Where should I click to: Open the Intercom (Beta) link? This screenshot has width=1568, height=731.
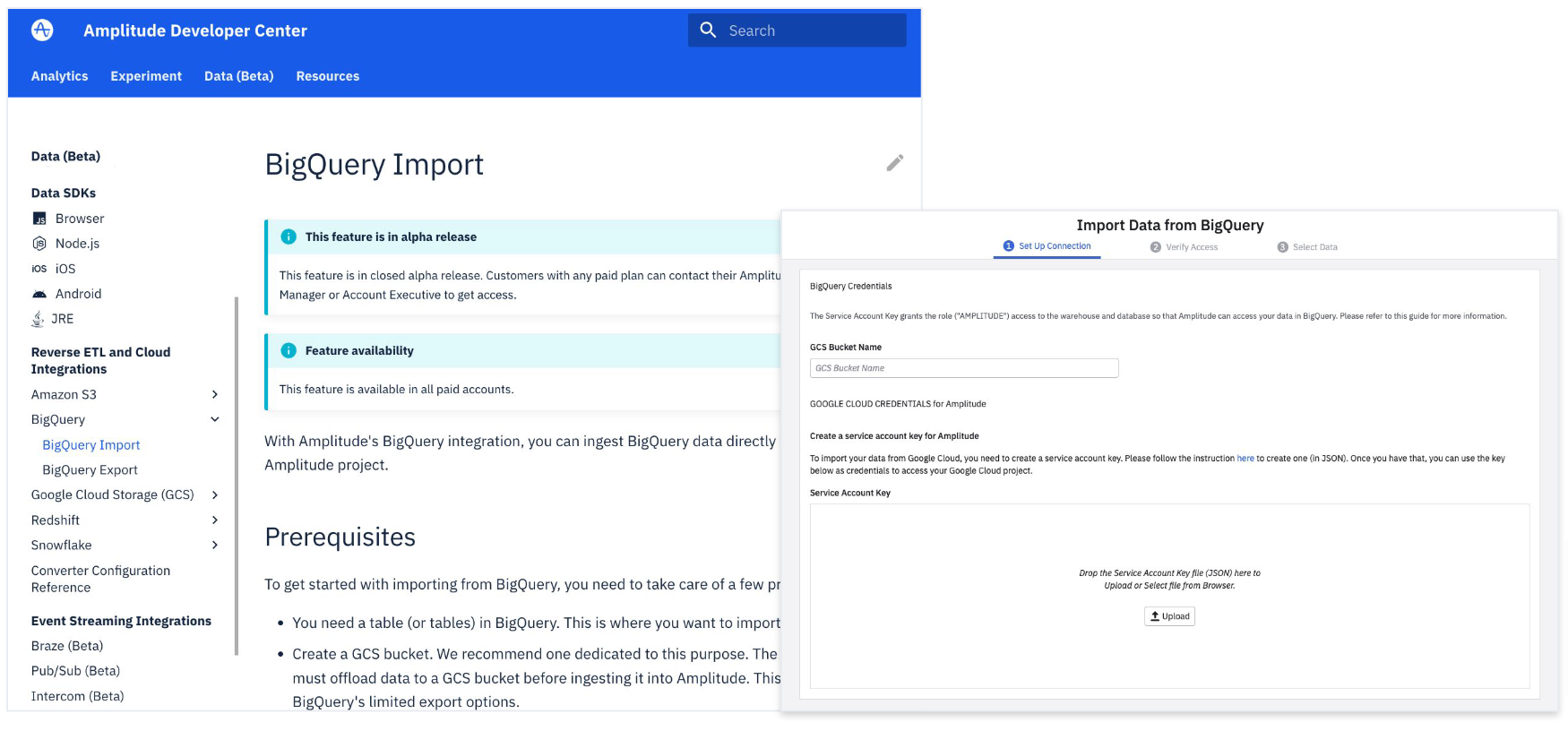tap(77, 696)
